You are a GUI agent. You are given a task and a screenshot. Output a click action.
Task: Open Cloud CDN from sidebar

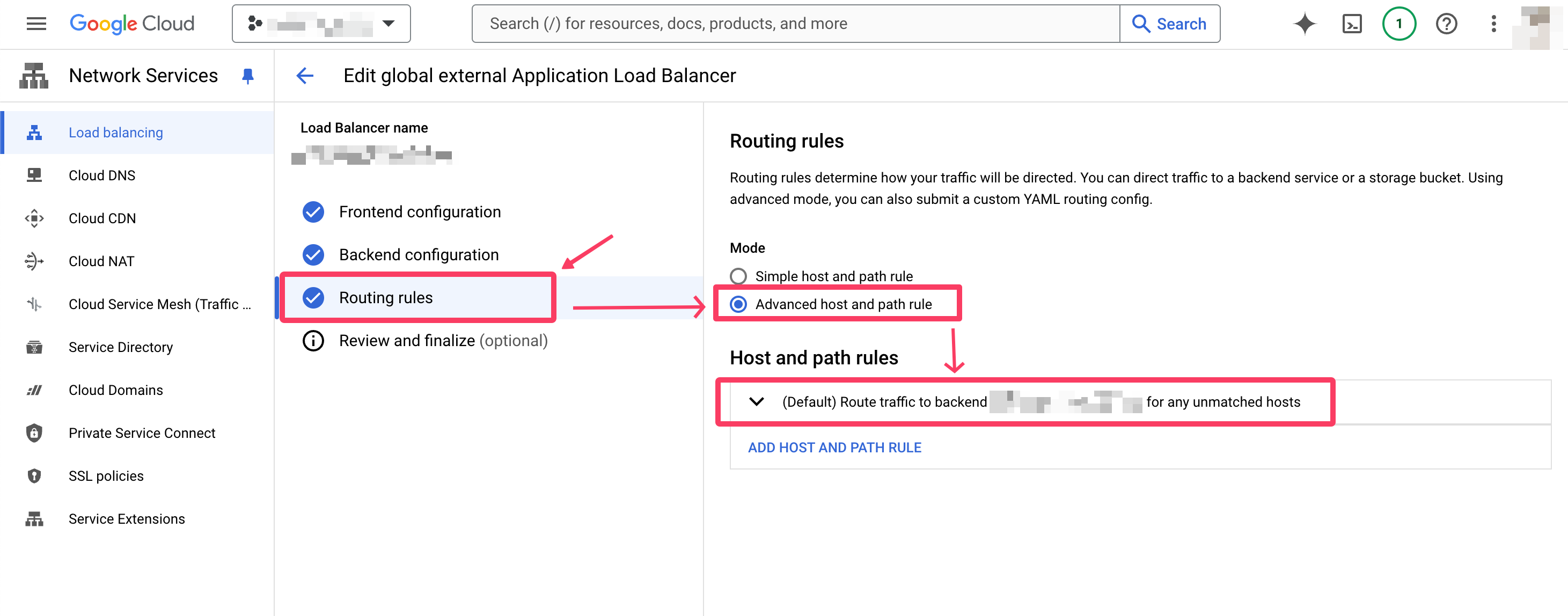(138, 218)
